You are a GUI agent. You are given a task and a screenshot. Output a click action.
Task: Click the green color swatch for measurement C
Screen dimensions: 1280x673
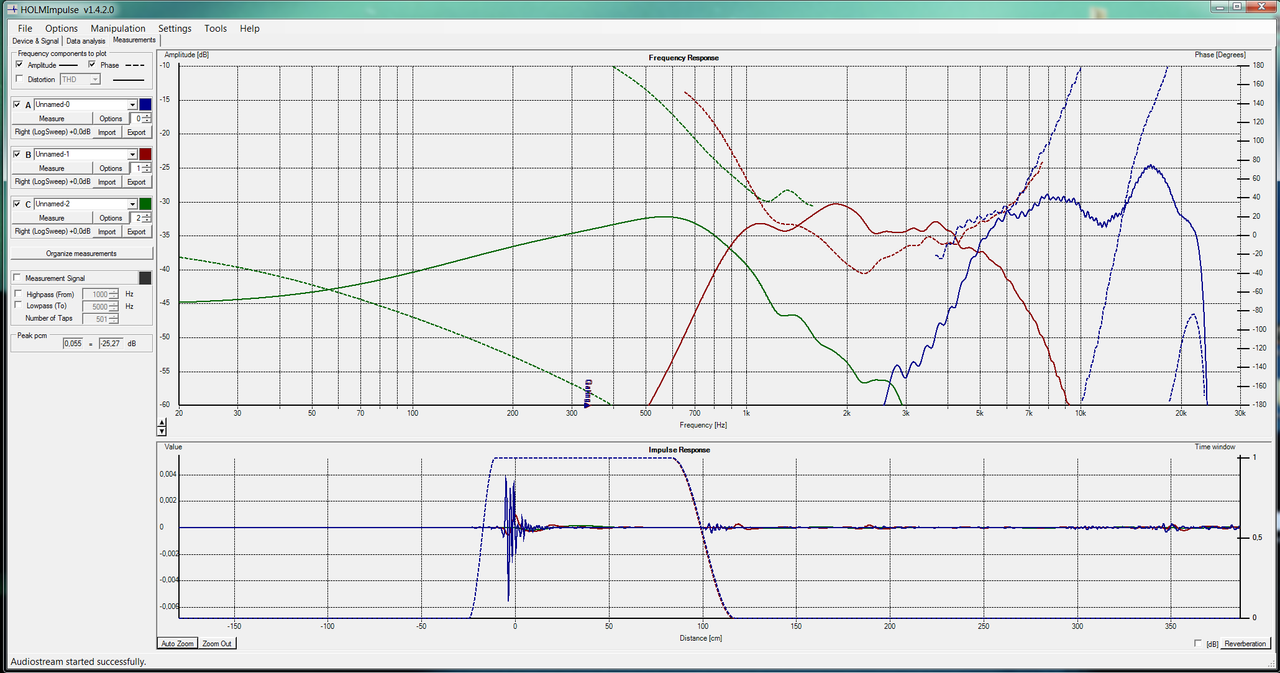click(146, 204)
